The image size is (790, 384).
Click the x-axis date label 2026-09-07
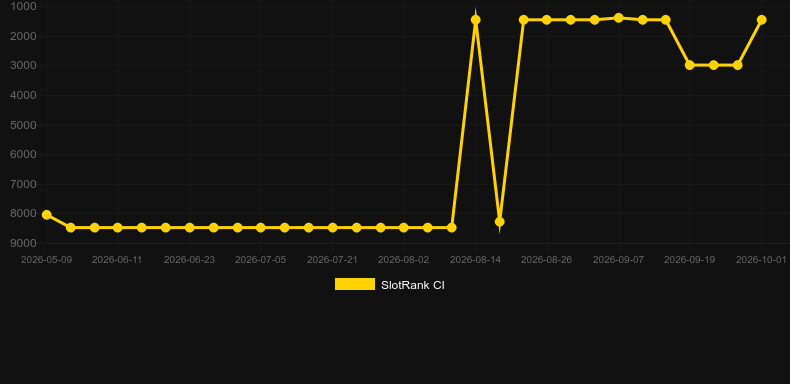coord(619,260)
